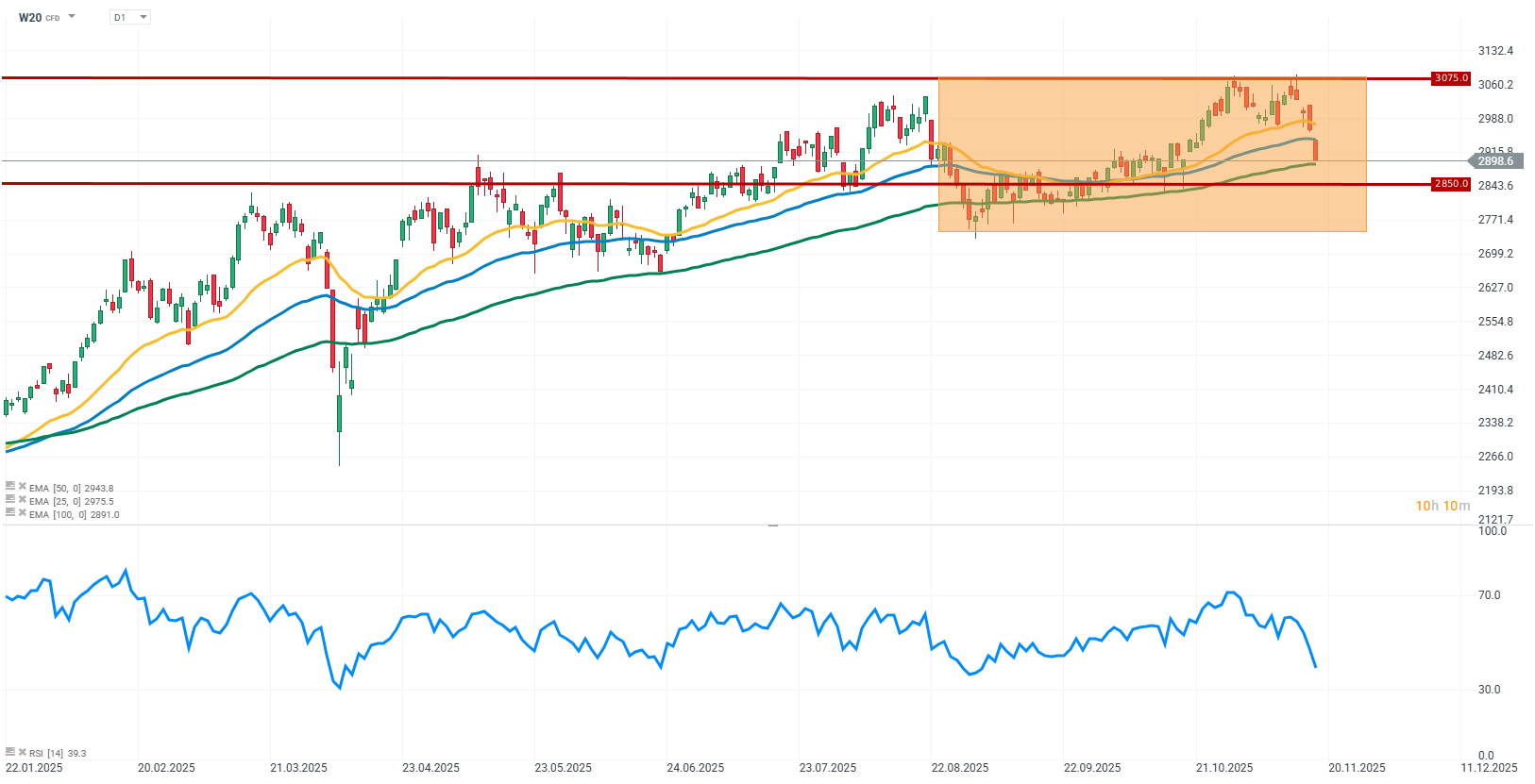Click the 2554.8 price axis label
The width and height of the screenshot is (1535, 784).
pos(1495,322)
